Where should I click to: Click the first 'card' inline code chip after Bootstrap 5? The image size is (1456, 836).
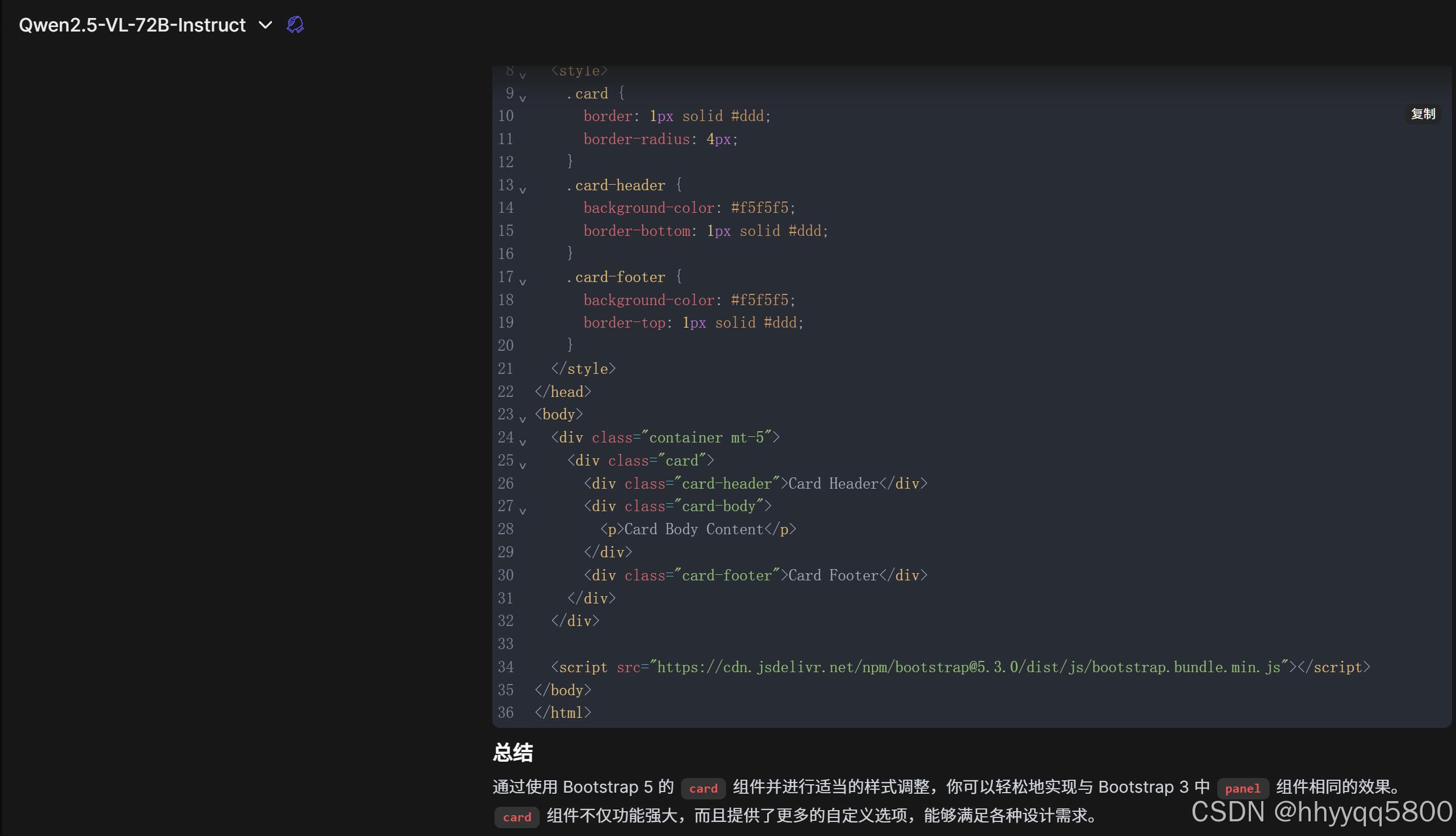[x=702, y=788]
